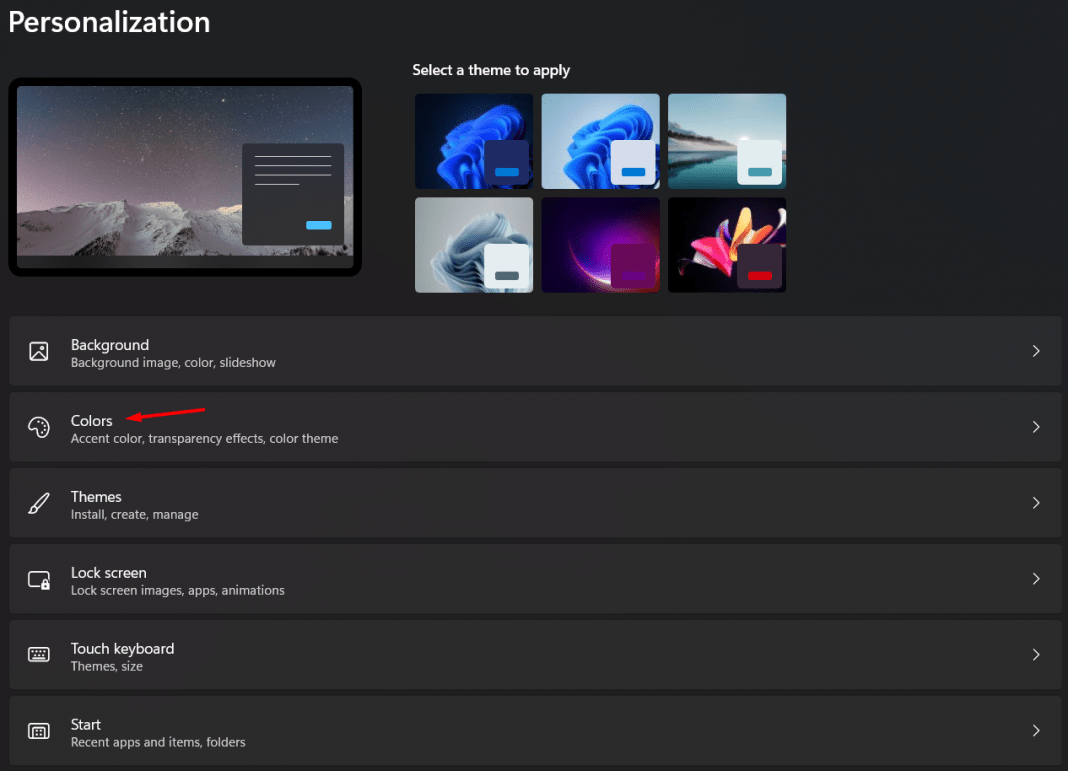The height and width of the screenshot is (771, 1068).
Task: Open Lock screen via right chevron
Action: (x=1036, y=579)
